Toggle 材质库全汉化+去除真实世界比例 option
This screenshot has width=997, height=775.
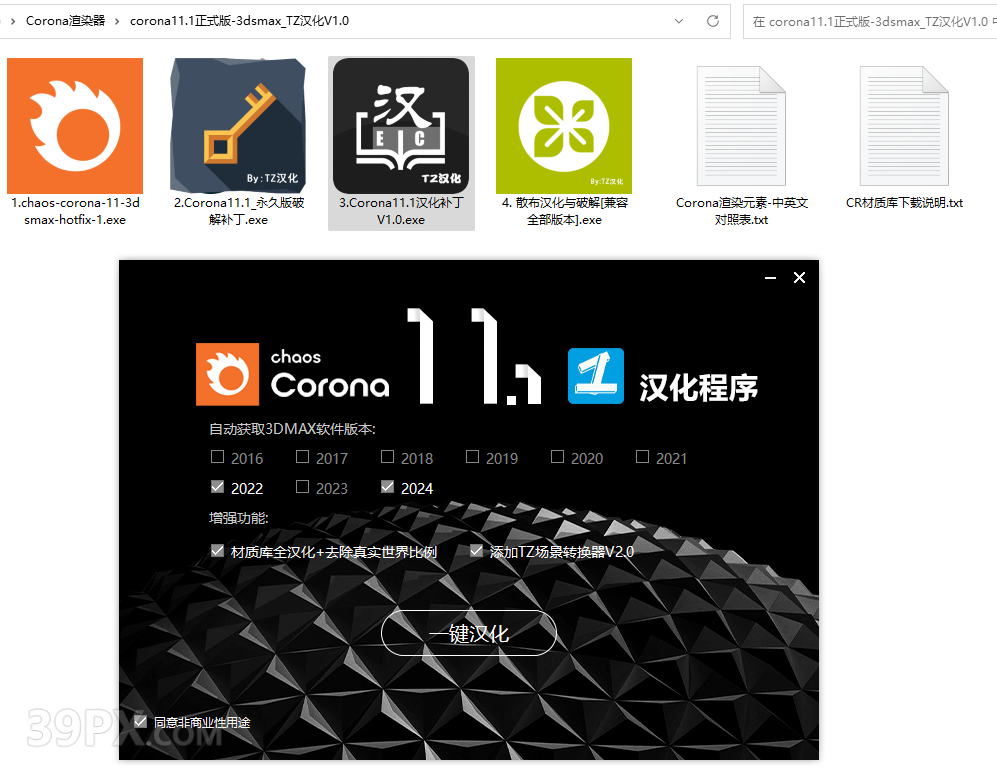[x=217, y=551]
